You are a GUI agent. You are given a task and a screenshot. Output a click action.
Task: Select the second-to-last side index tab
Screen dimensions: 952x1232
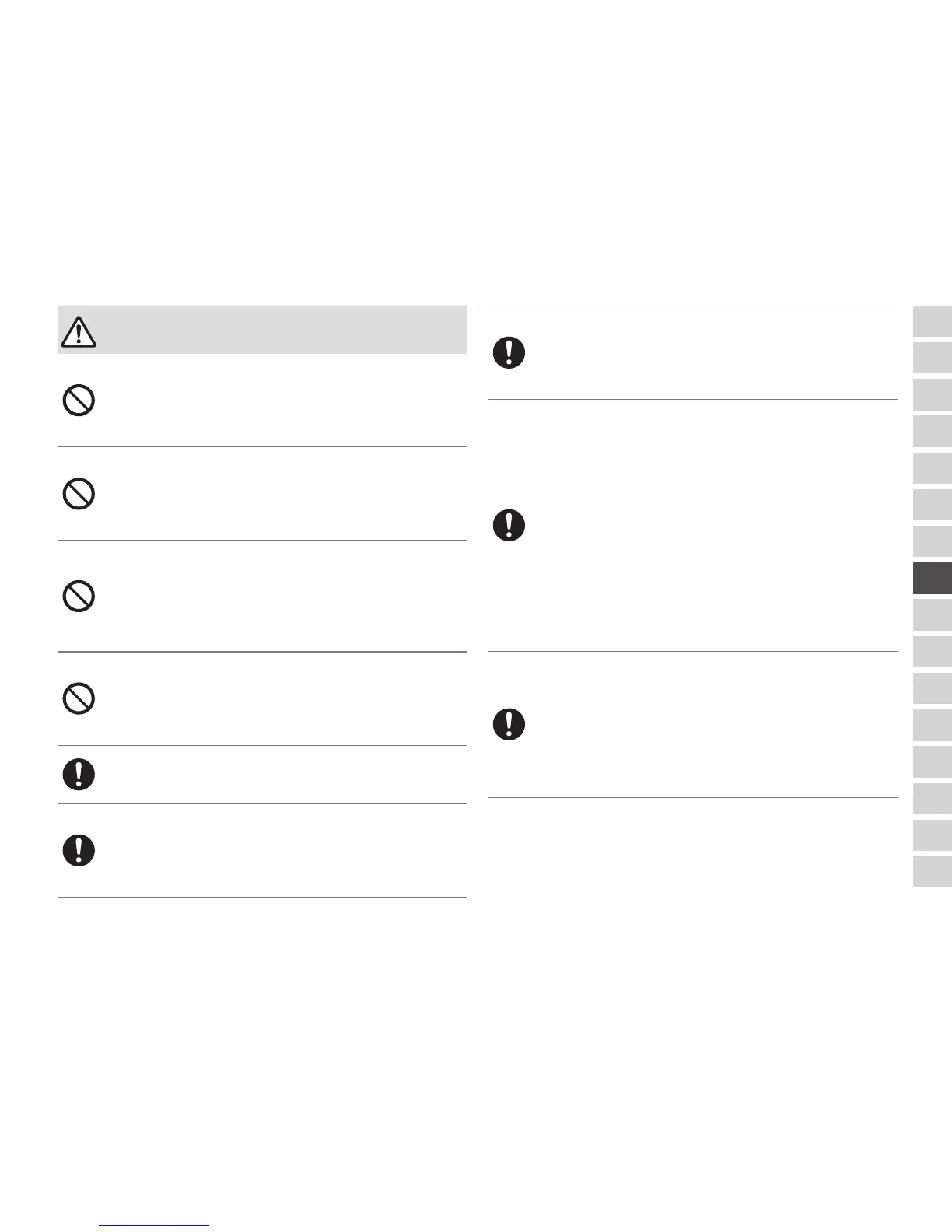[932, 835]
